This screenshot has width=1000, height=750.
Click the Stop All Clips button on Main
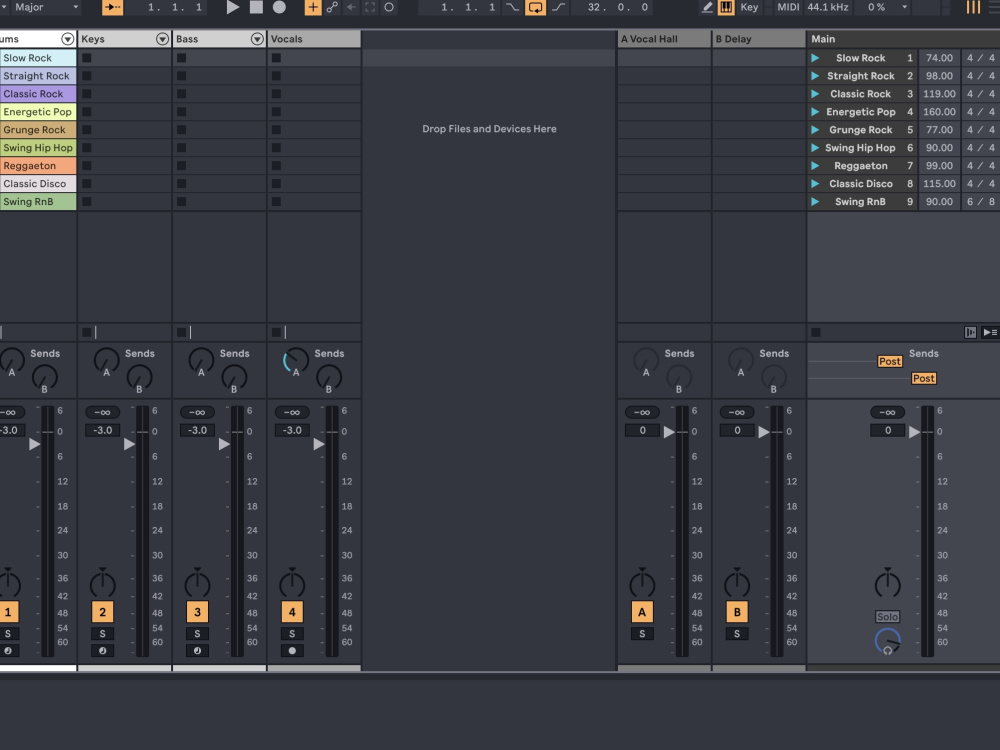816,332
